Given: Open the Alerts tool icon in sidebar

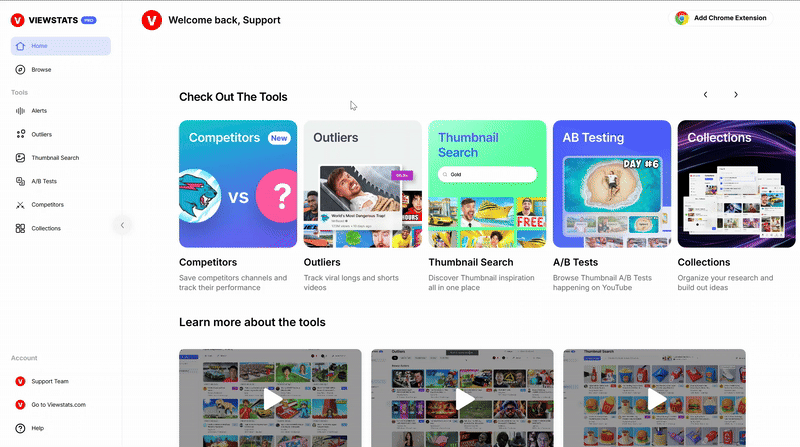Looking at the screenshot, I should [x=20, y=111].
